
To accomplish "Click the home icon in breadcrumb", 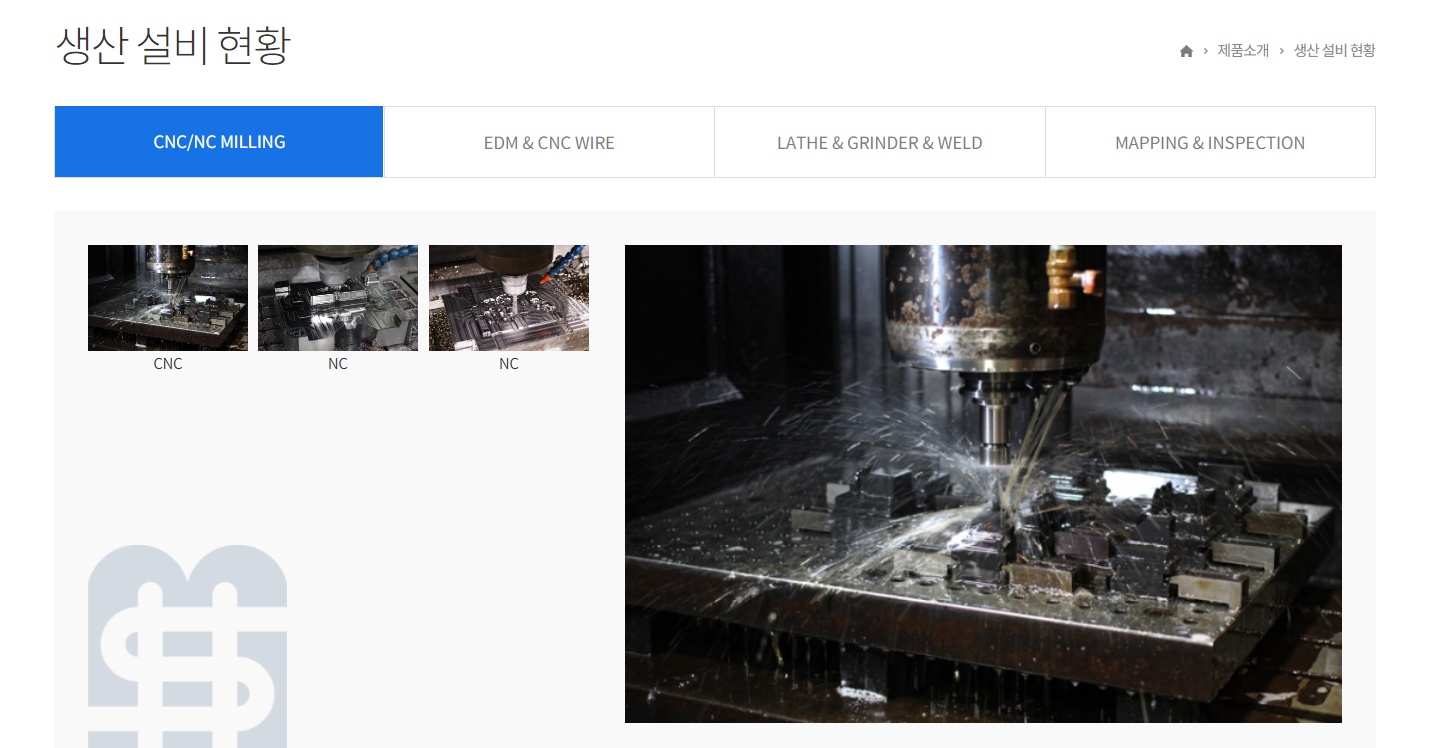I will 1186,51.
